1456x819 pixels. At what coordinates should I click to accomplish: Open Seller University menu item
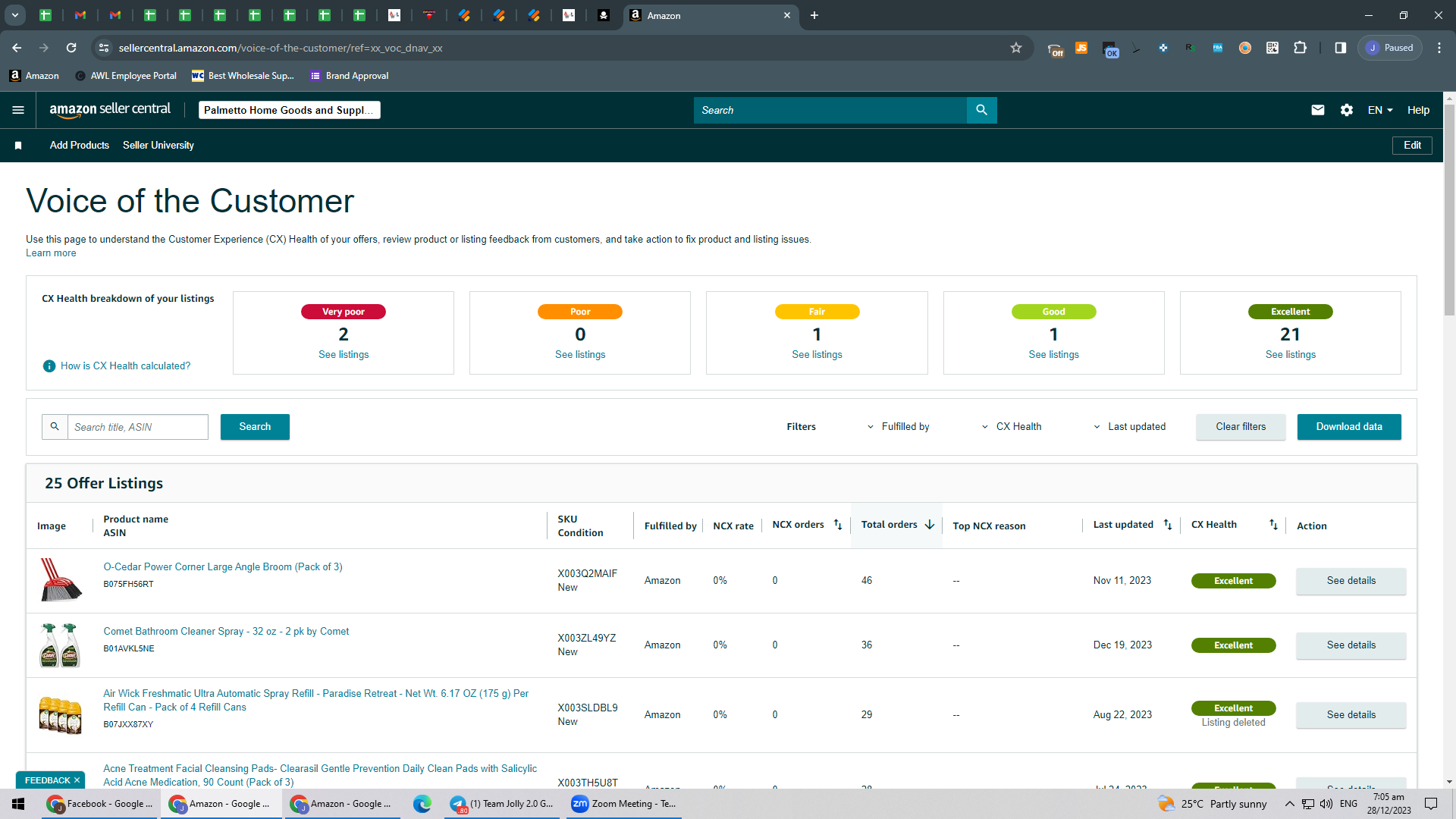[158, 146]
